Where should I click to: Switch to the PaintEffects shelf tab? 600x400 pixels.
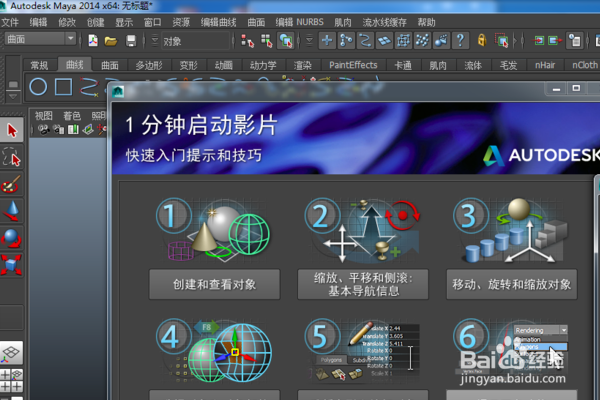(x=353, y=65)
